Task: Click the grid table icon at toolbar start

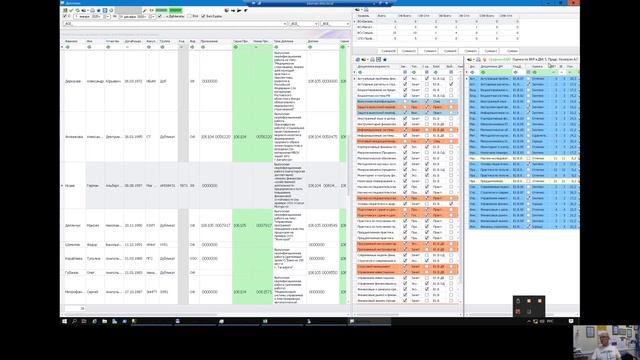Action: point(65,10)
